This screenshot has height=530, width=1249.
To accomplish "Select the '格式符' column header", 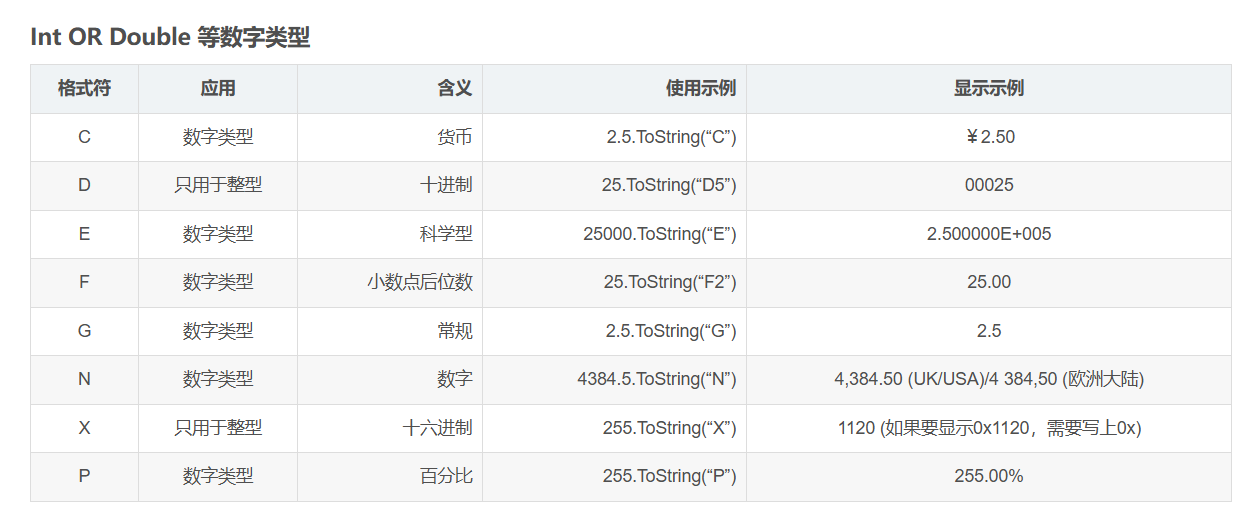I will click(84, 88).
